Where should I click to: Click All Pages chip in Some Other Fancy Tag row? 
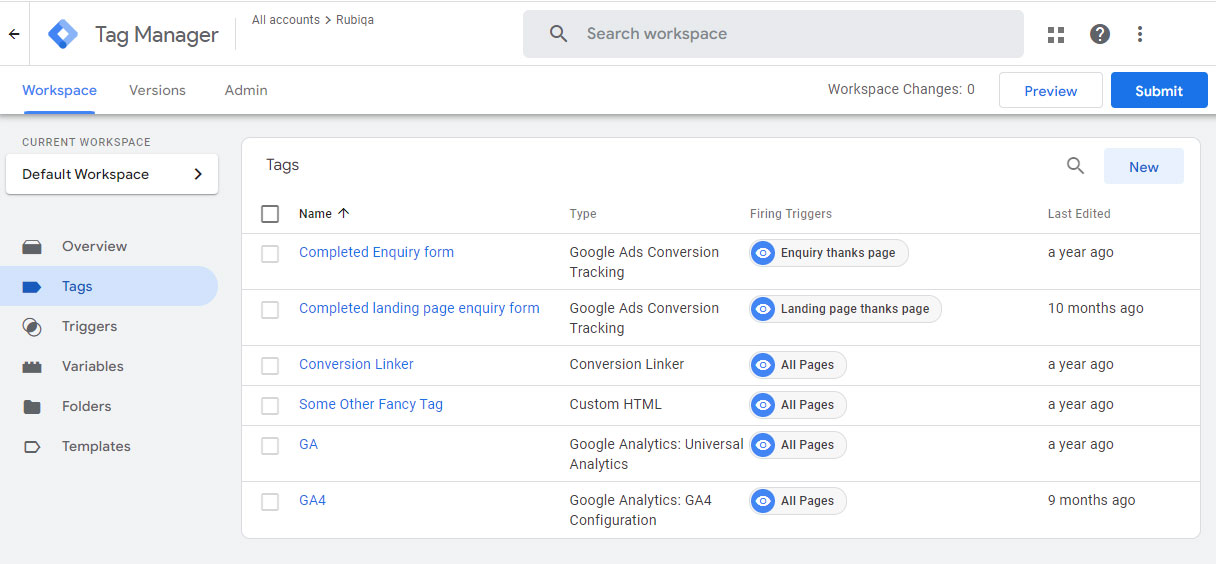point(798,405)
